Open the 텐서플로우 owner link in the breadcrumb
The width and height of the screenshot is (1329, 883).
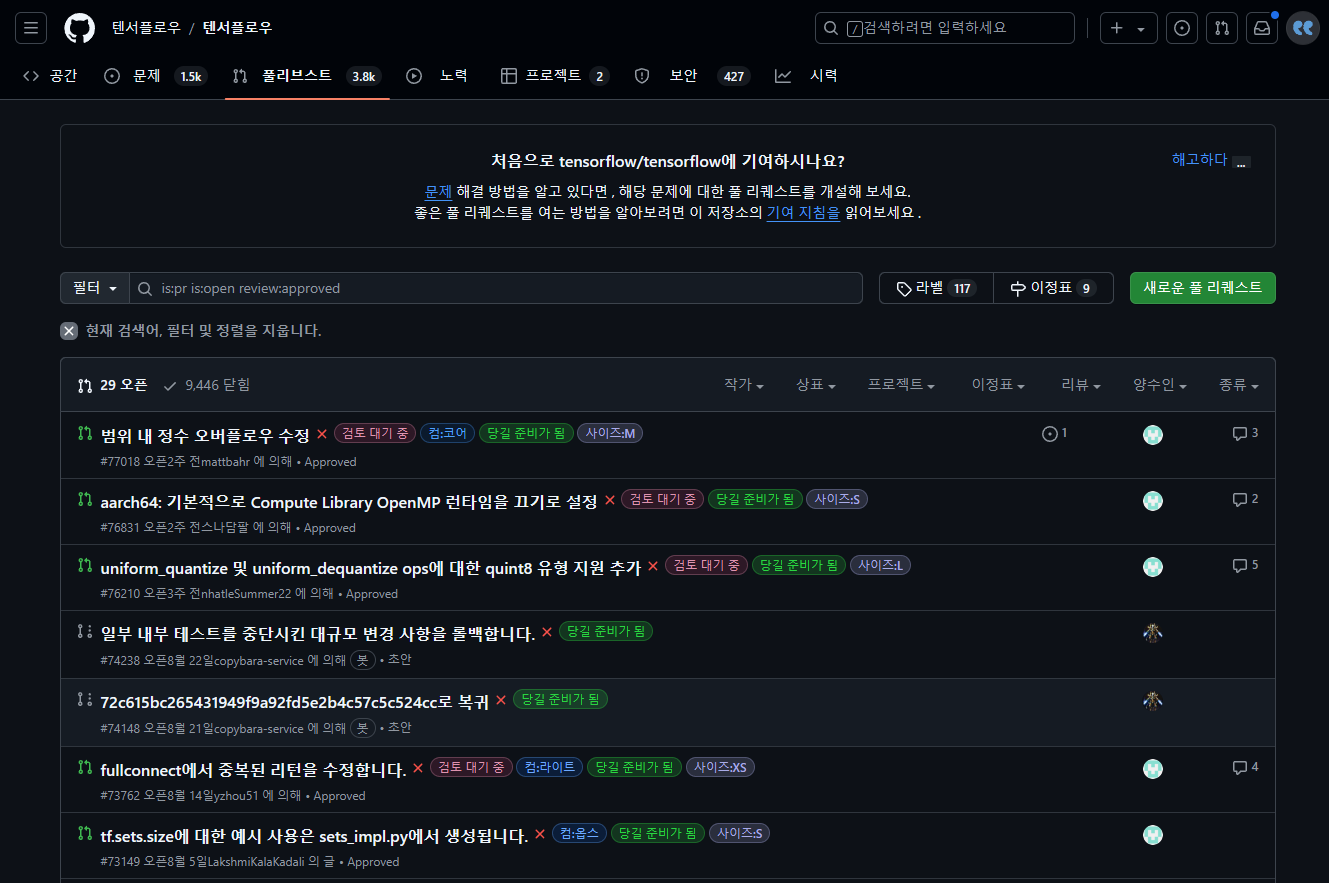146,28
